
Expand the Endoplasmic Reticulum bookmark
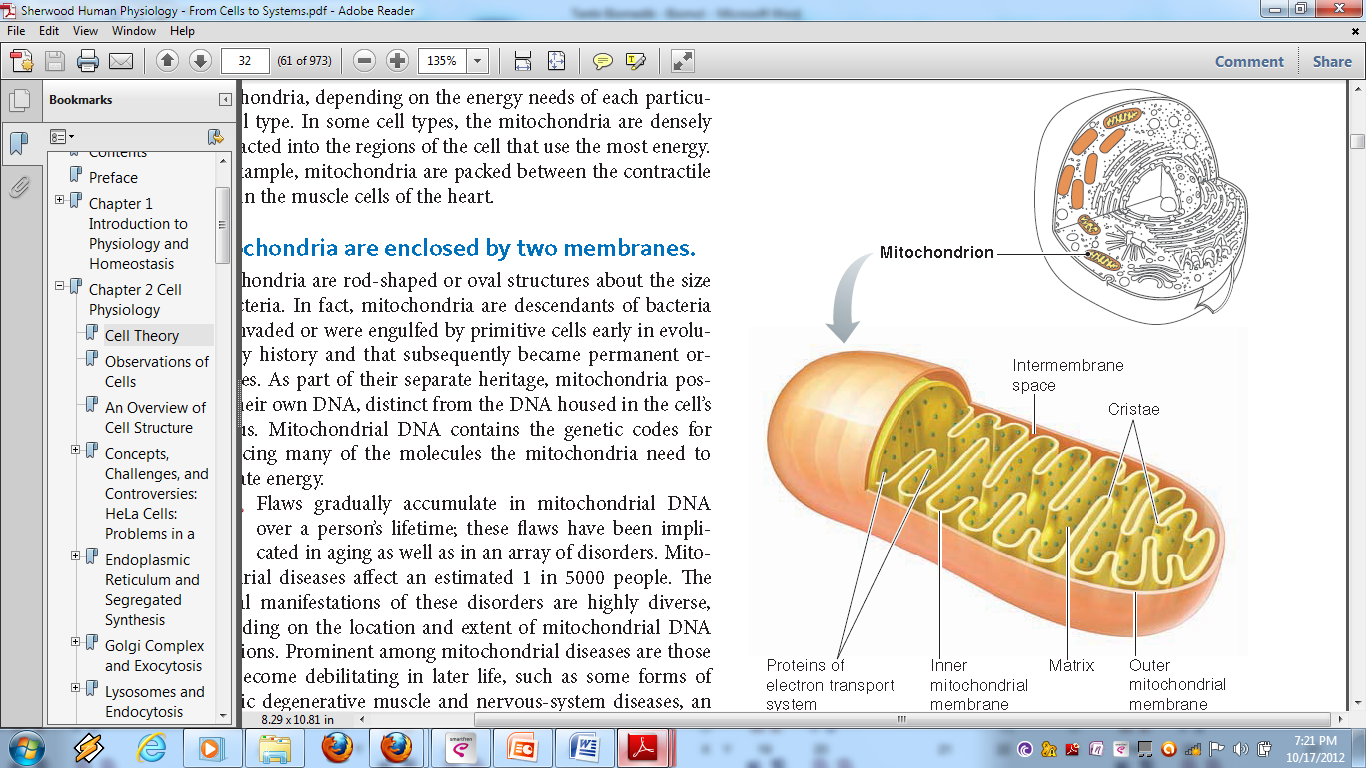pyautogui.click(x=75, y=555)
